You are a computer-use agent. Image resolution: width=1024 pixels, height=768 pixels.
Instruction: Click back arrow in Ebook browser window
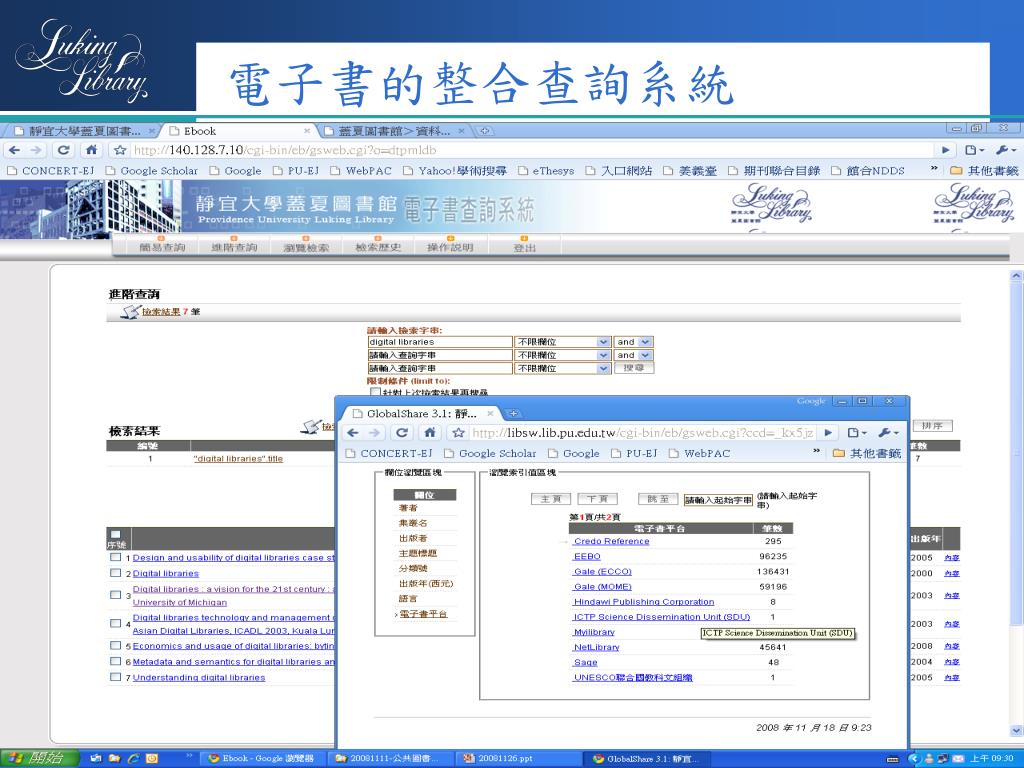(14, 150)
